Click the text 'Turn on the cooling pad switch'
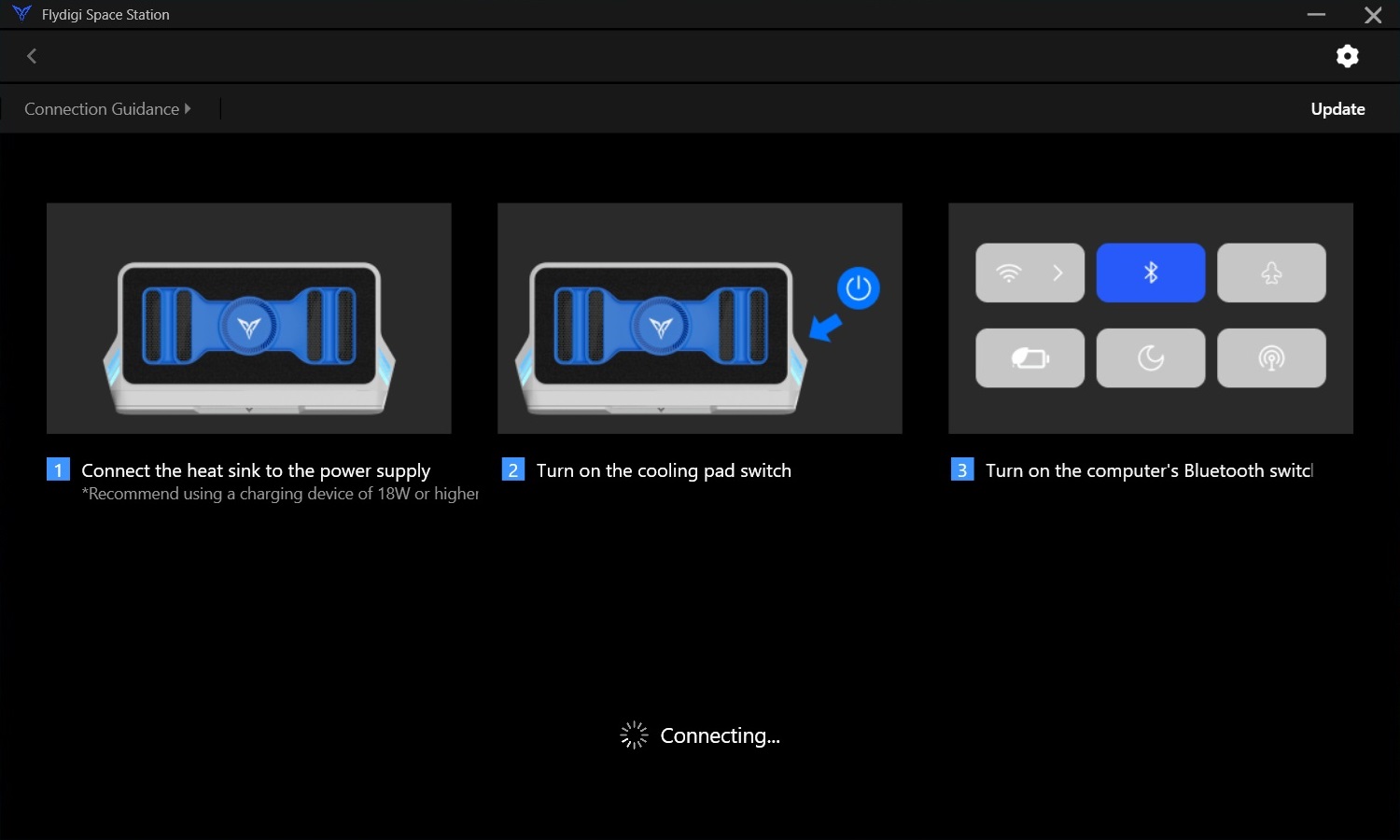Image resolution: width=1400 pixels, height=840 pixels. pyautogui.click(x=664, y=470)
